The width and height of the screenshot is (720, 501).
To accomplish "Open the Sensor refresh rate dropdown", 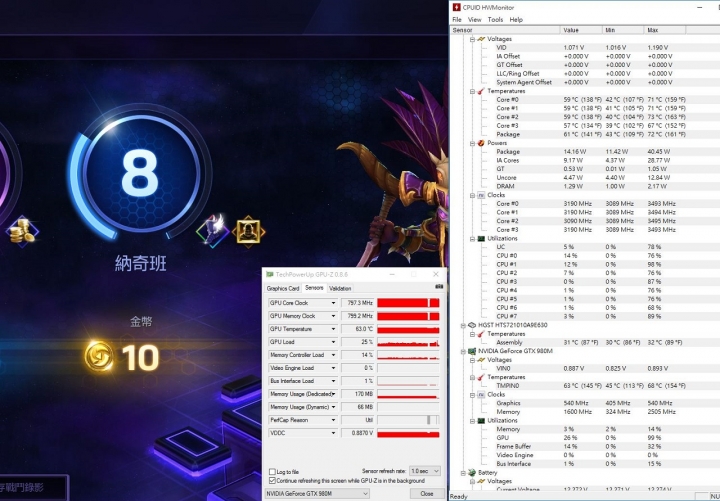I will [425, 471].
